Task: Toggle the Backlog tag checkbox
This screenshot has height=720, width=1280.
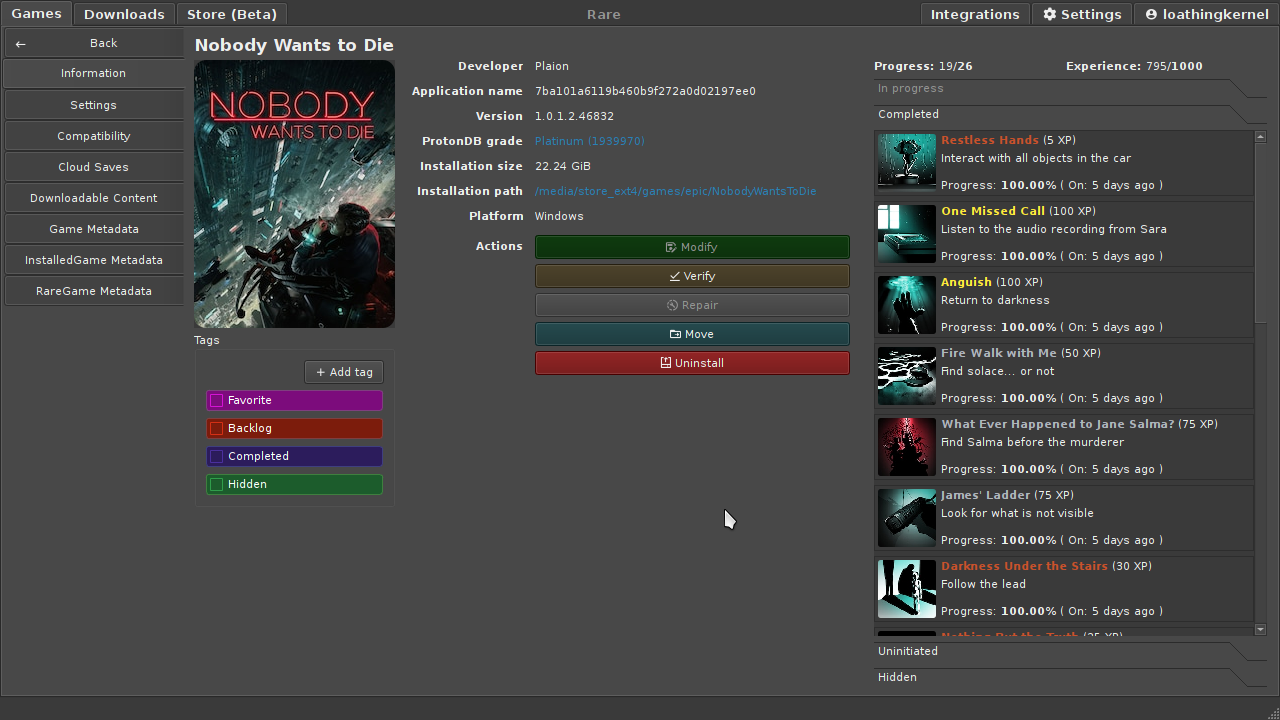Action: tap(216, 428)
